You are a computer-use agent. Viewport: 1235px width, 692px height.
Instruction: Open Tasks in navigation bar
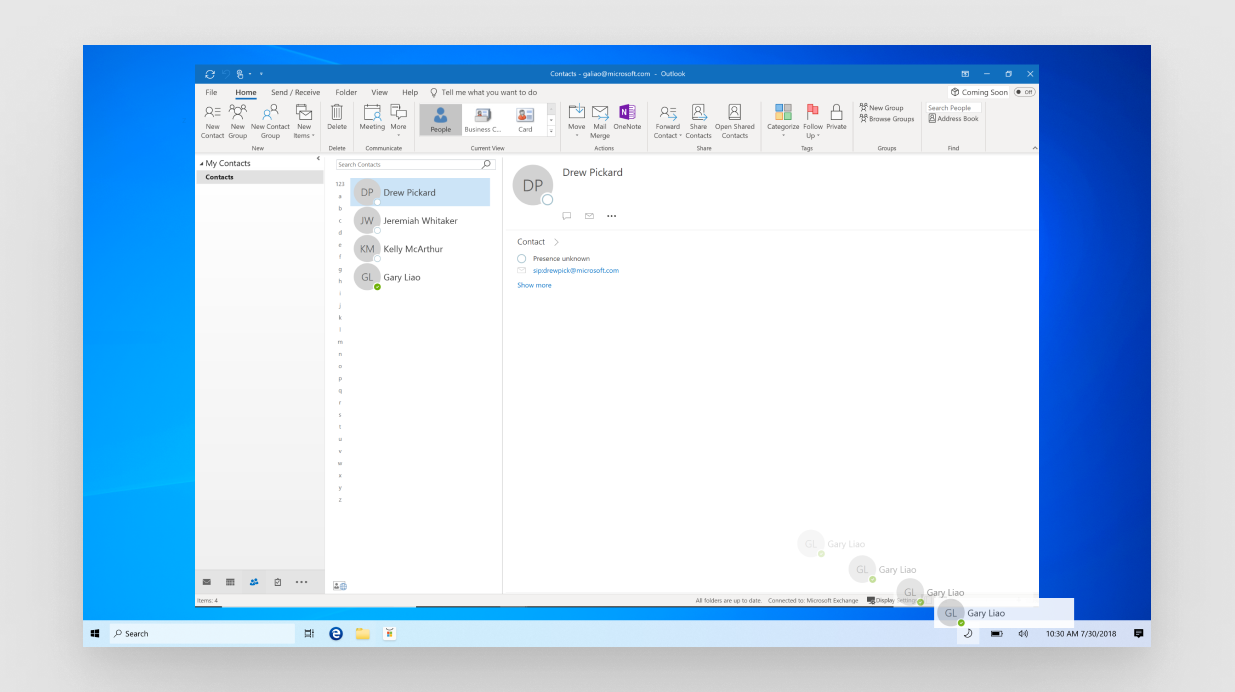pyautogui.click(x=277, y=582)
